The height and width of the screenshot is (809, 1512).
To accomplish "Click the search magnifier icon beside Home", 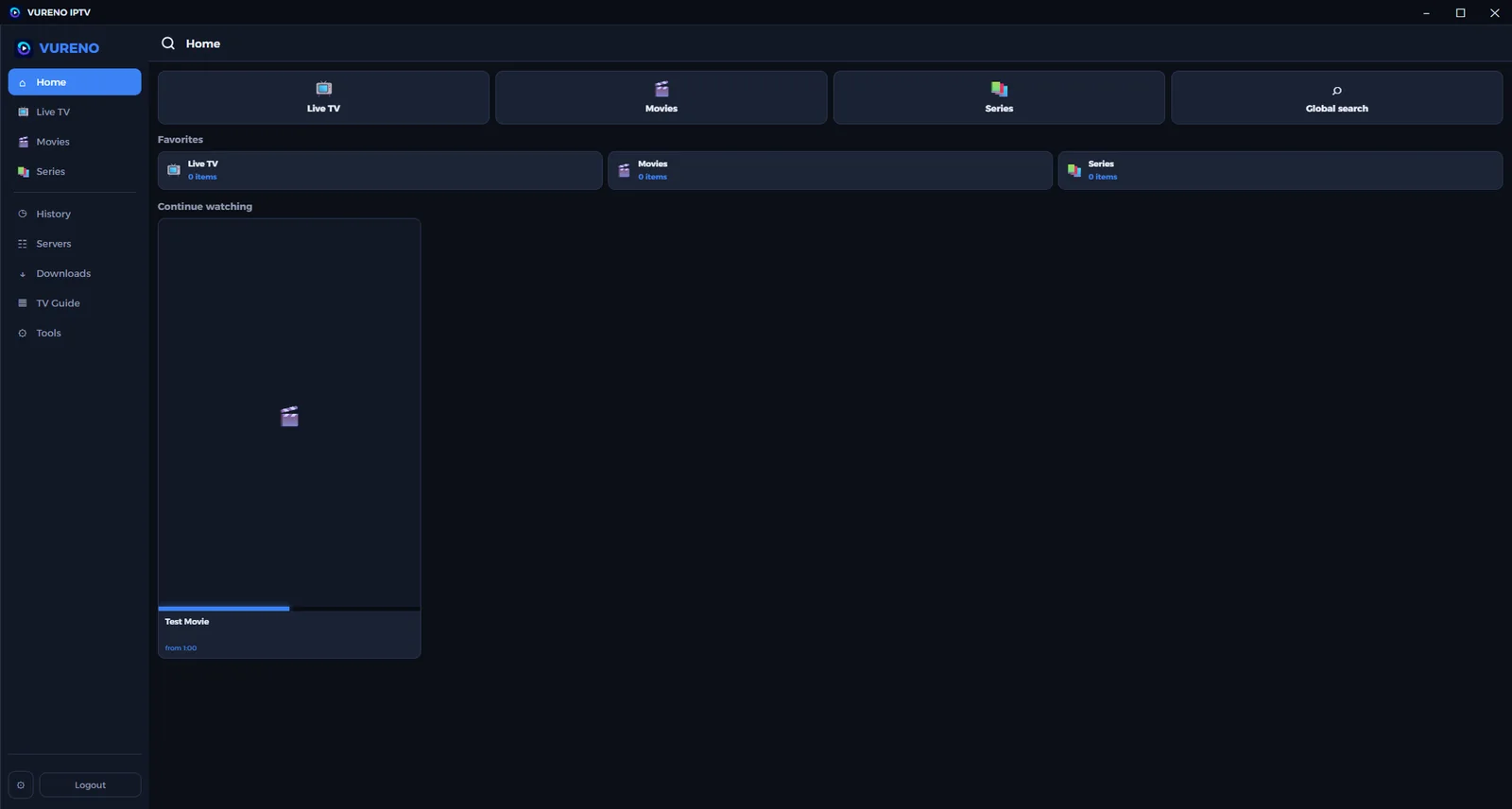I will [168, 43].
